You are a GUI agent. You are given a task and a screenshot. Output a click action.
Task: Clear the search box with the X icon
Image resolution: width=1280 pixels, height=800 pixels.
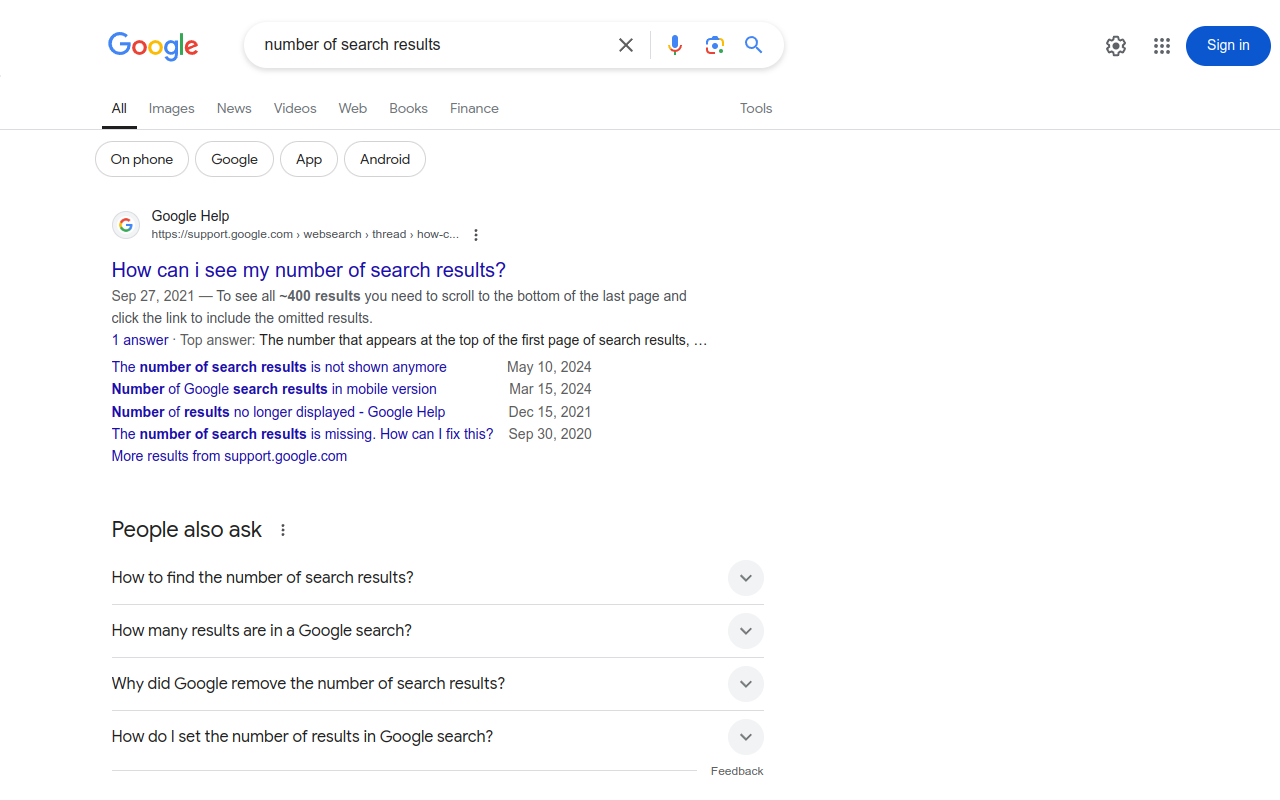626,45
